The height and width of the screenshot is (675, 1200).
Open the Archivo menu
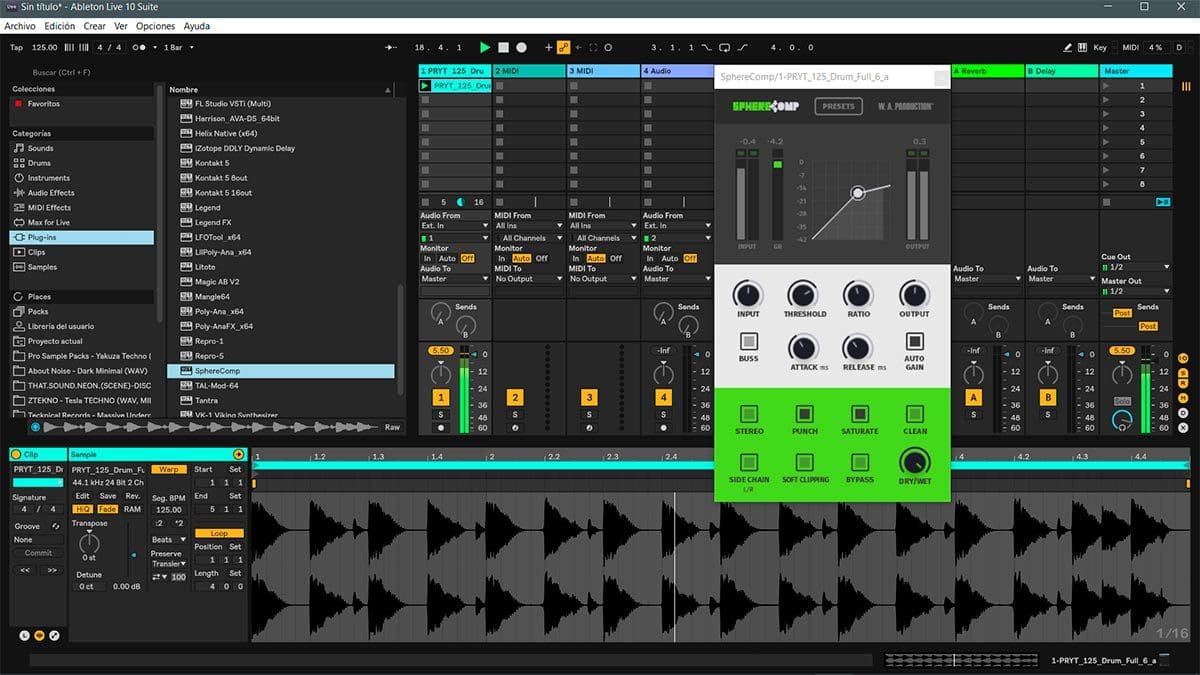click(x=20, y=26)
